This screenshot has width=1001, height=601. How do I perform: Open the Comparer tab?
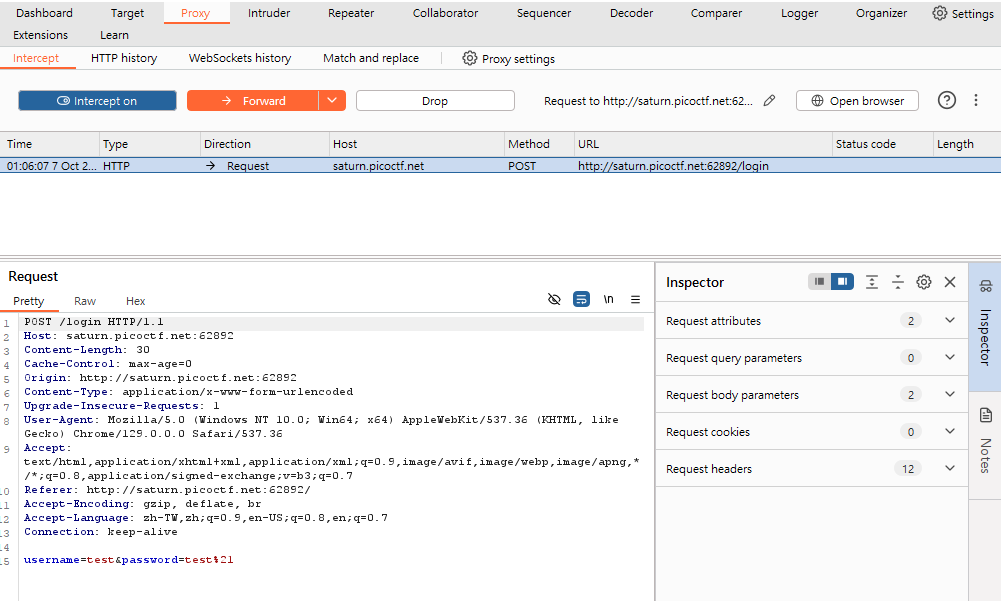coord(716,13)
